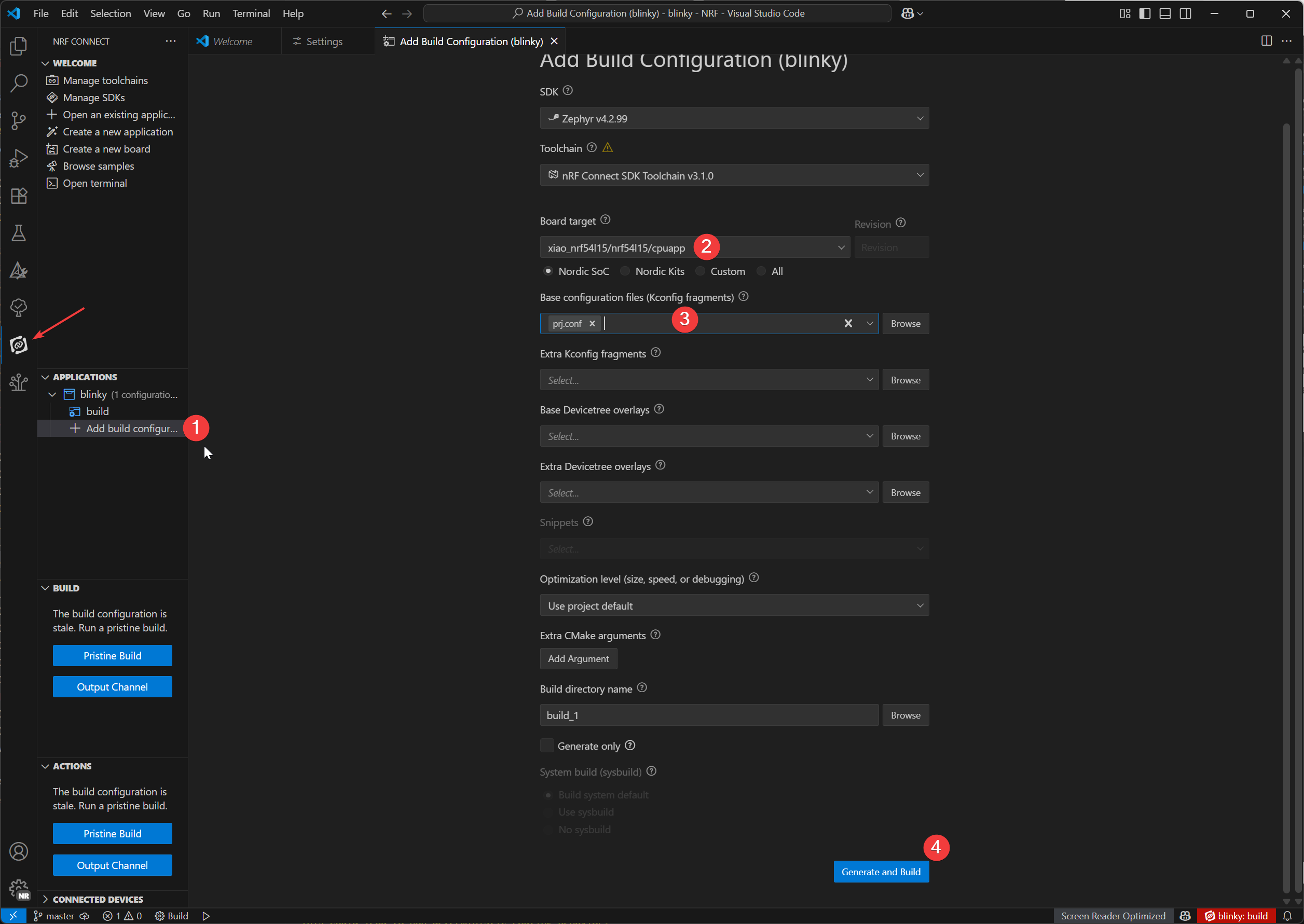Open the Selection menu
Screen dimensions: 1304x924
click(x=111, y=13)
